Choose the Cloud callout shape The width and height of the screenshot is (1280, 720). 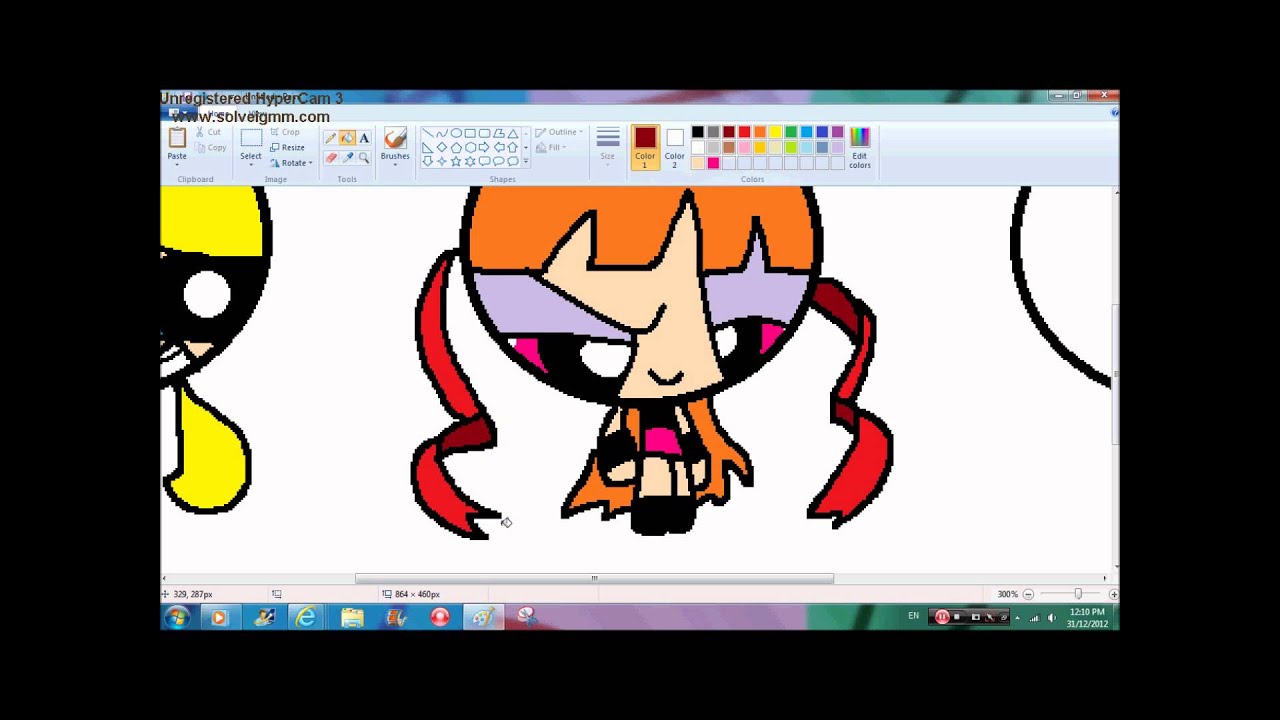(513, 161)
